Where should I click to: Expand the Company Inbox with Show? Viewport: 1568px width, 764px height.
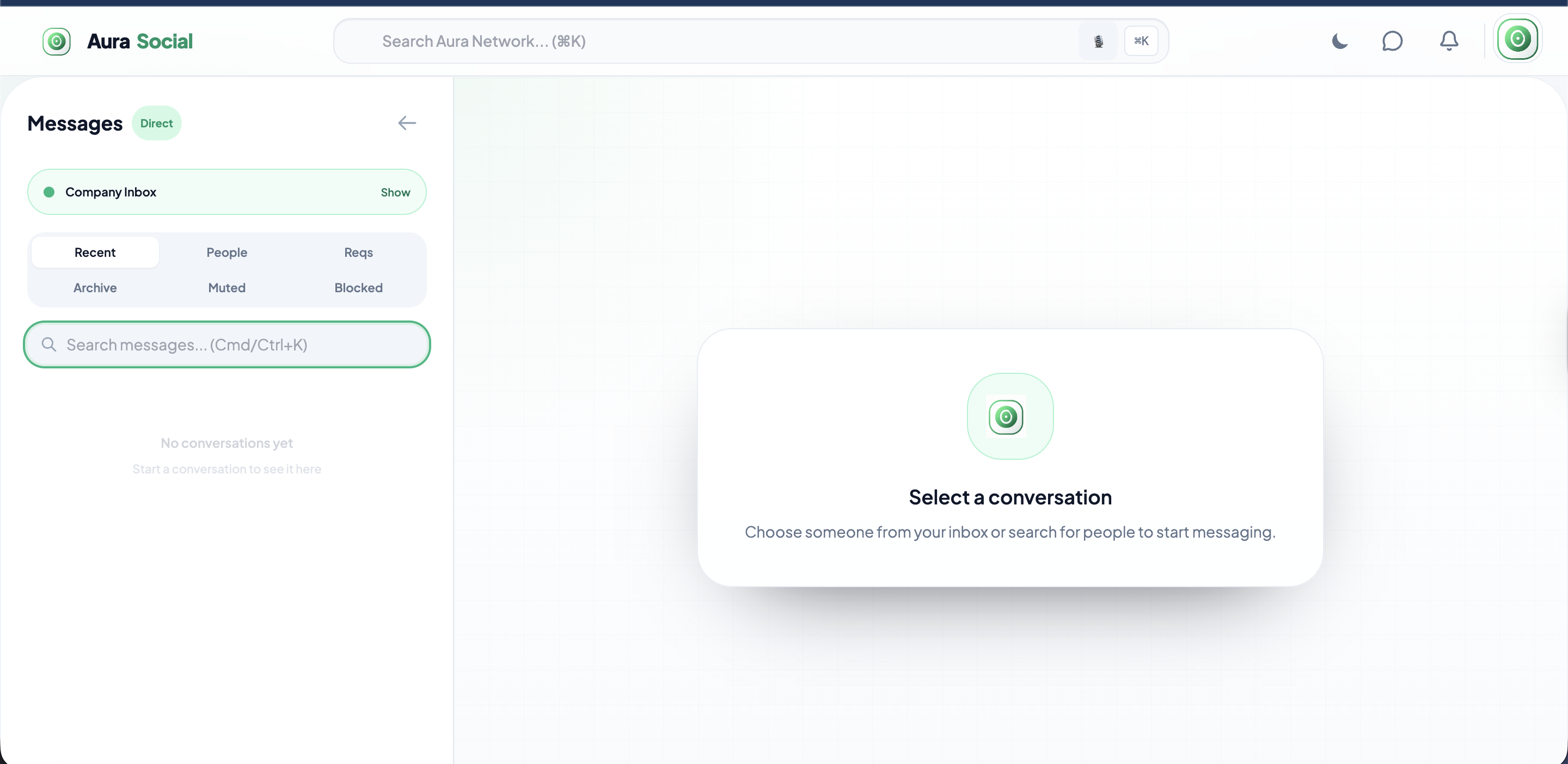pyautogui.click(x=394, y=192)
